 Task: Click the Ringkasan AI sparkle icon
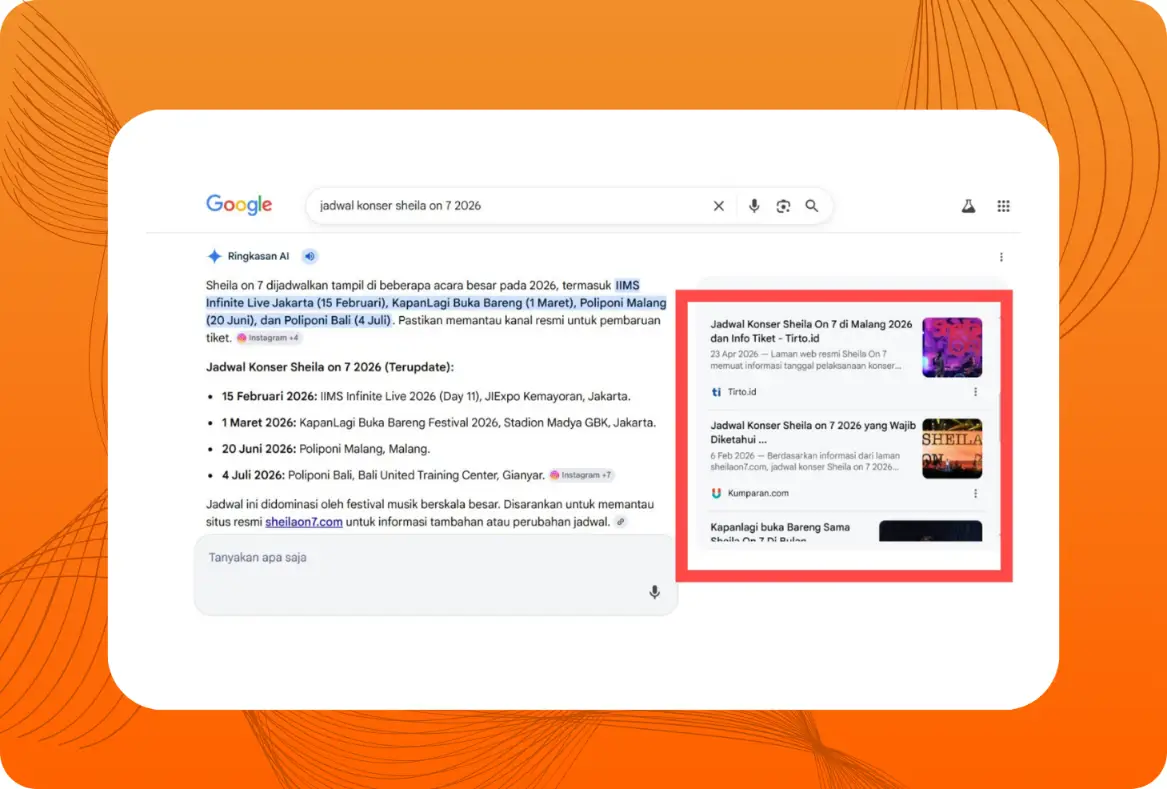214,256
